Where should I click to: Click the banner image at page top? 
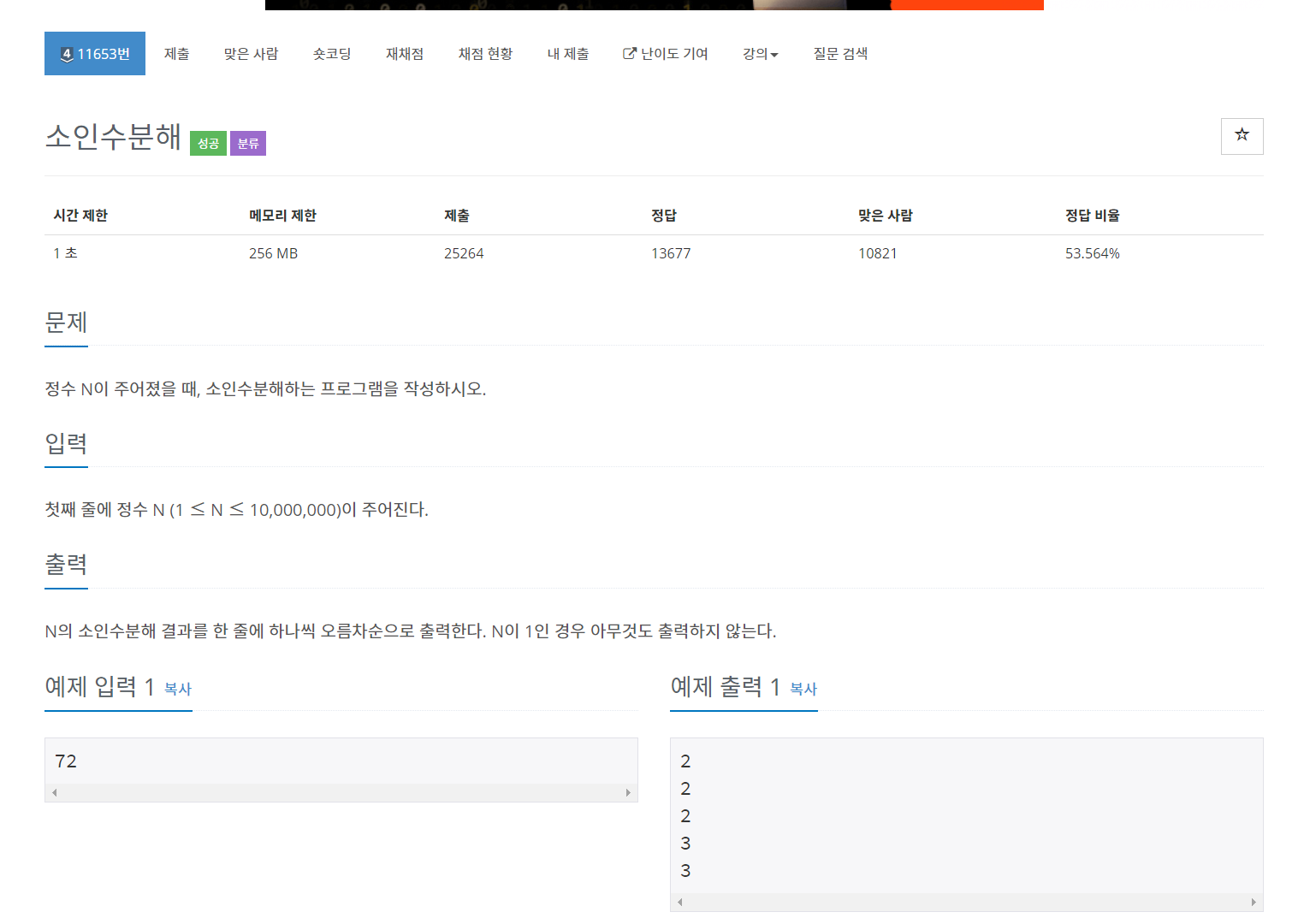click(x=655, y=4)
